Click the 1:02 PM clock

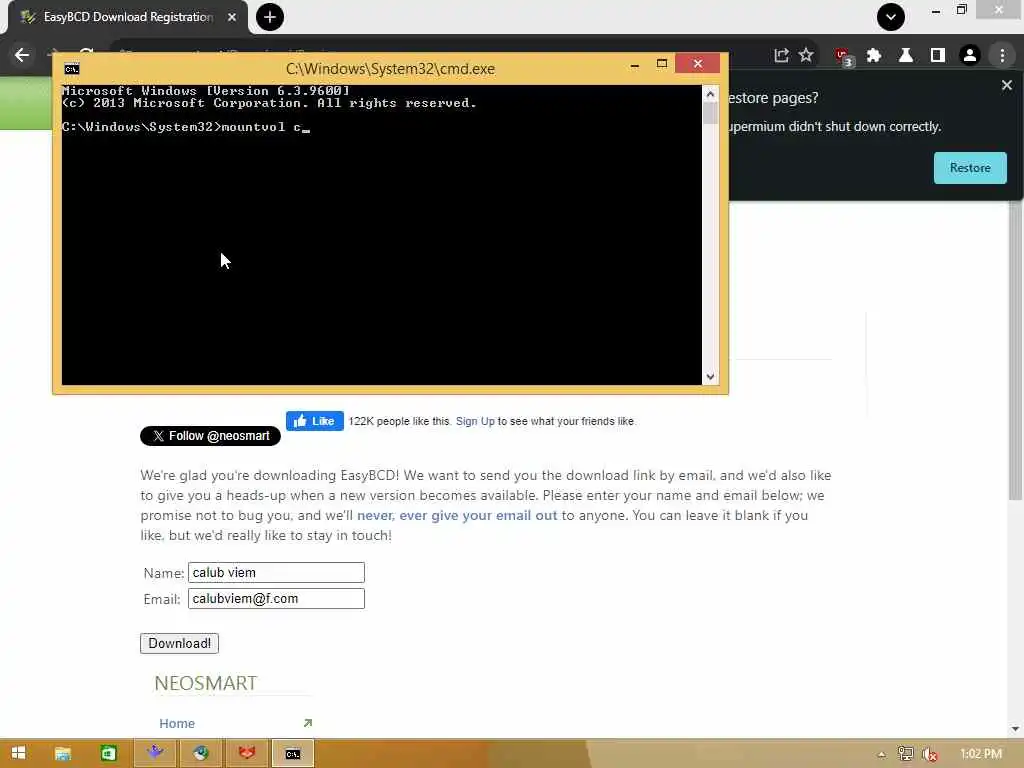pos(981,754)
